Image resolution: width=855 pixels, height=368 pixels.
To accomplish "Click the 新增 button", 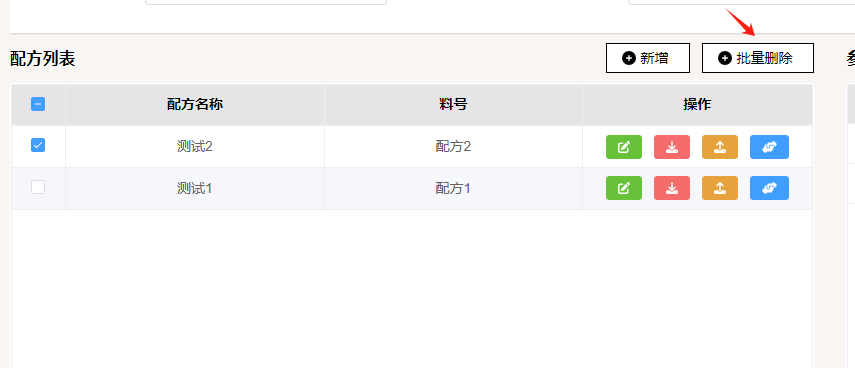I will pos(648,58).
